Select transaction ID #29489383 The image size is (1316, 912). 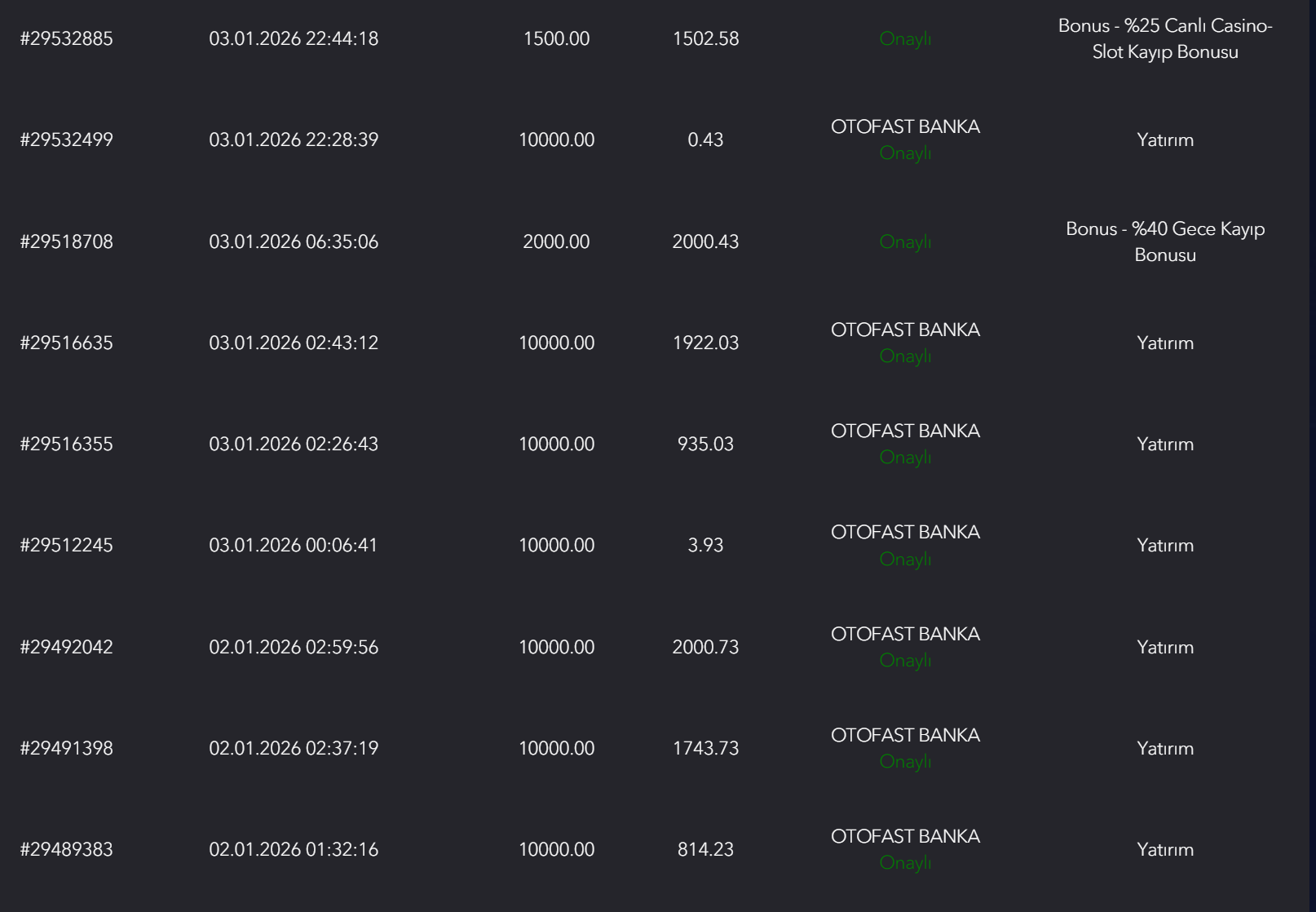(x=66, y=849)
